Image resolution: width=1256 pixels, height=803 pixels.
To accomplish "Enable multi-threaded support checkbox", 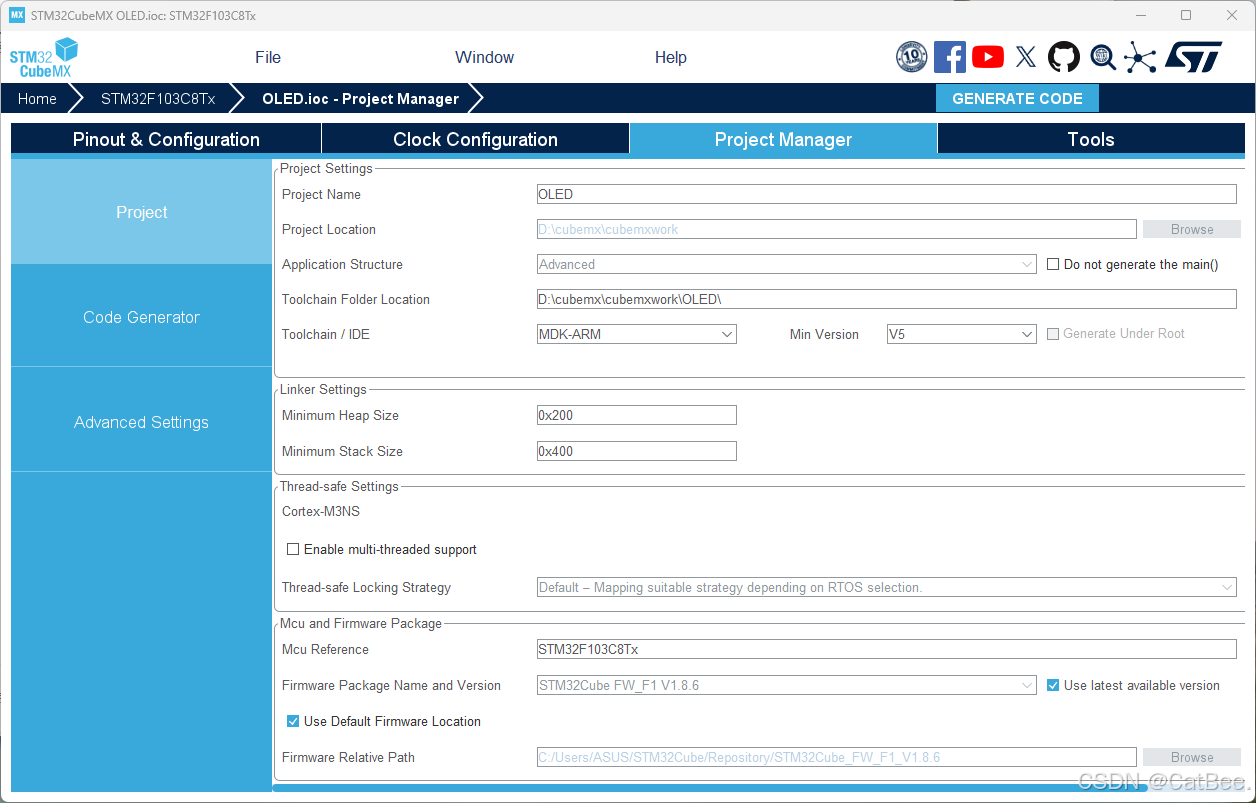I will coord(293,549).
